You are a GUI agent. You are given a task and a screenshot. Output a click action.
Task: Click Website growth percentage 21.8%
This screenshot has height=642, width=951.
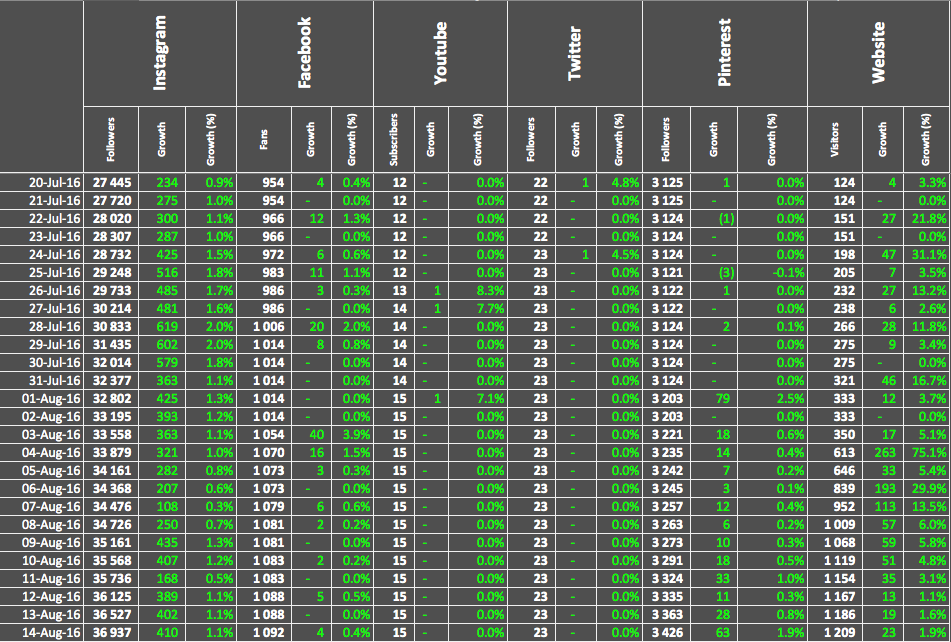point(927,218)
